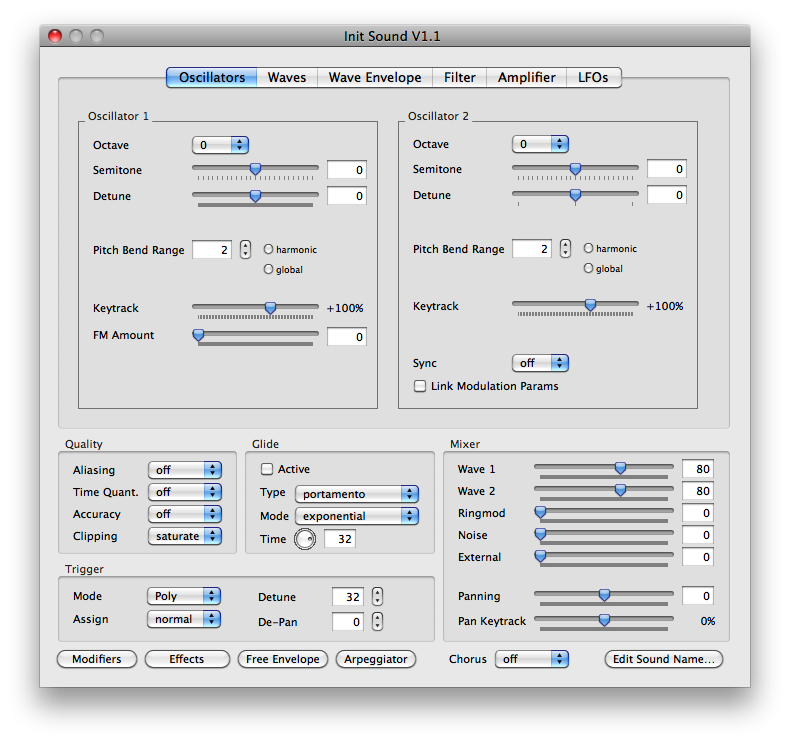Switch to the Waves tab
This screenshot has height=742, width=790.
[x=287, y=78]
